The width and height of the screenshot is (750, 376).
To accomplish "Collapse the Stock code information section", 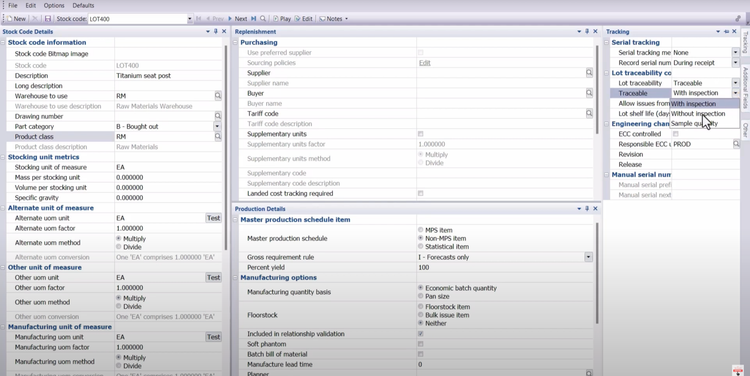I will pos(3,43).
